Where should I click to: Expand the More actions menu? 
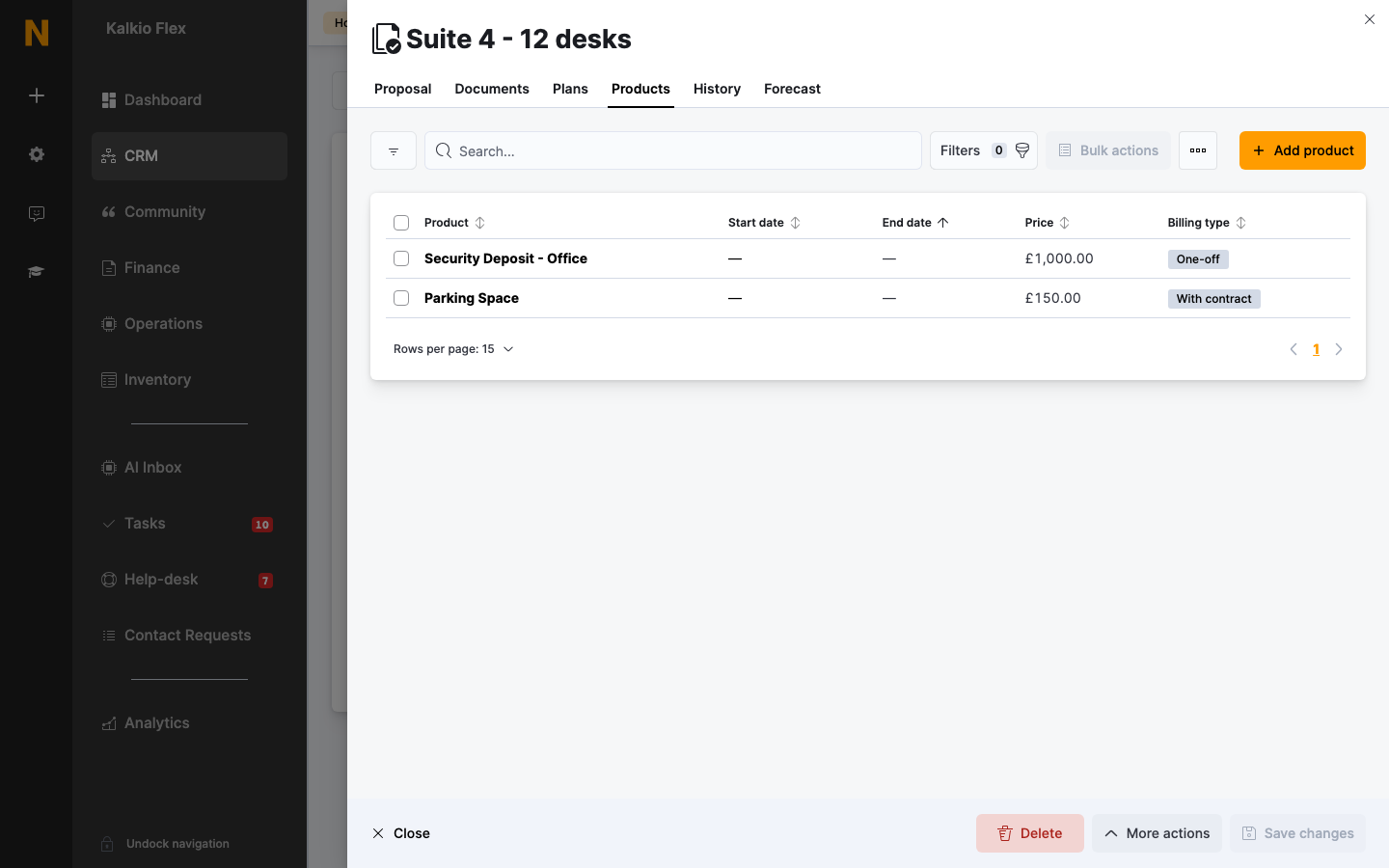point(1157,833)
